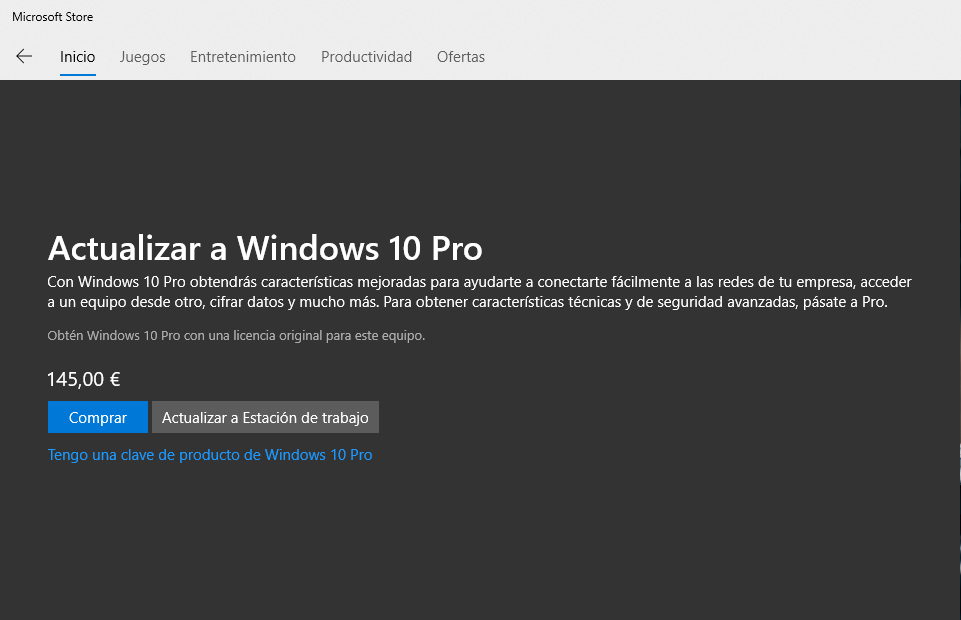The height and width of the screenshot is (620, 961).
Task: Select the Productividad tab
Action: [367, 57]
